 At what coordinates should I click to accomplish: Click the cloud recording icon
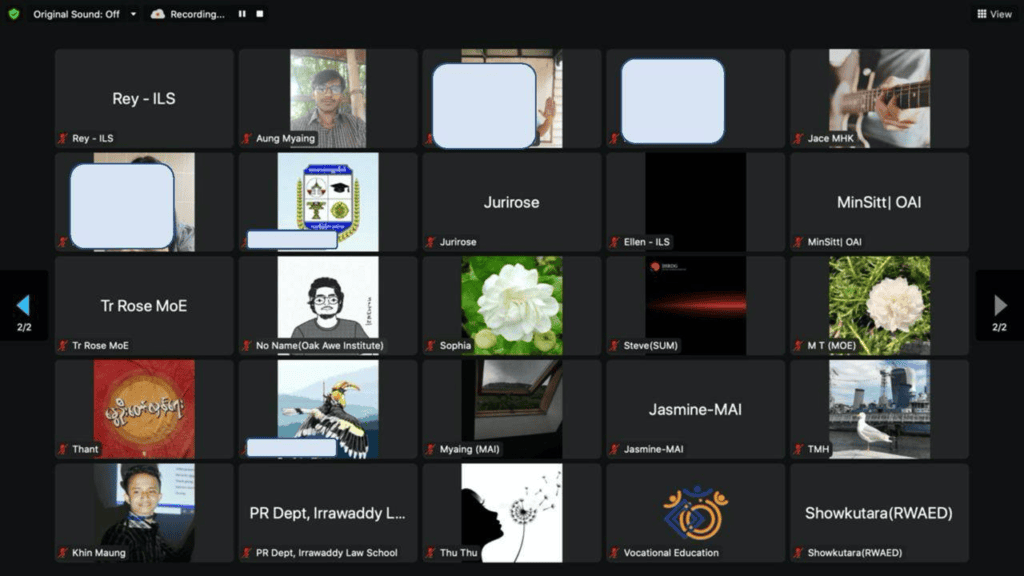pyautogui.click(x=157, y=14)
